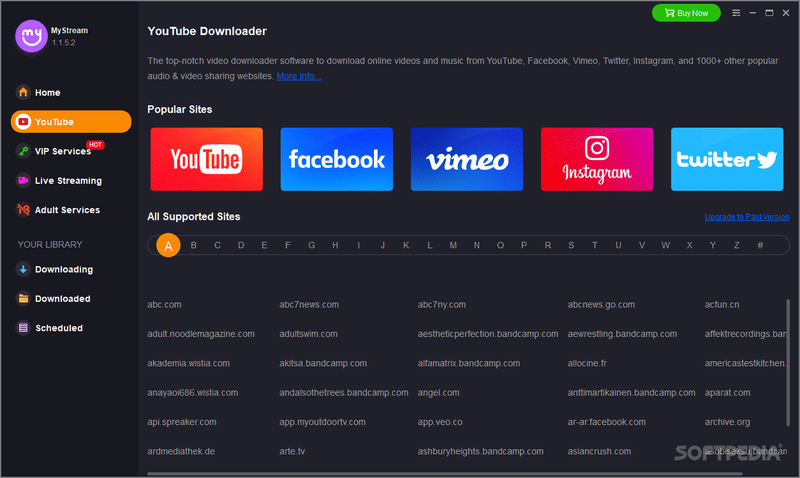Image resolution: width=800 pixels, height=478 pixels.
Task: Filter supported sites by letter D
Action: pos(241,245)
